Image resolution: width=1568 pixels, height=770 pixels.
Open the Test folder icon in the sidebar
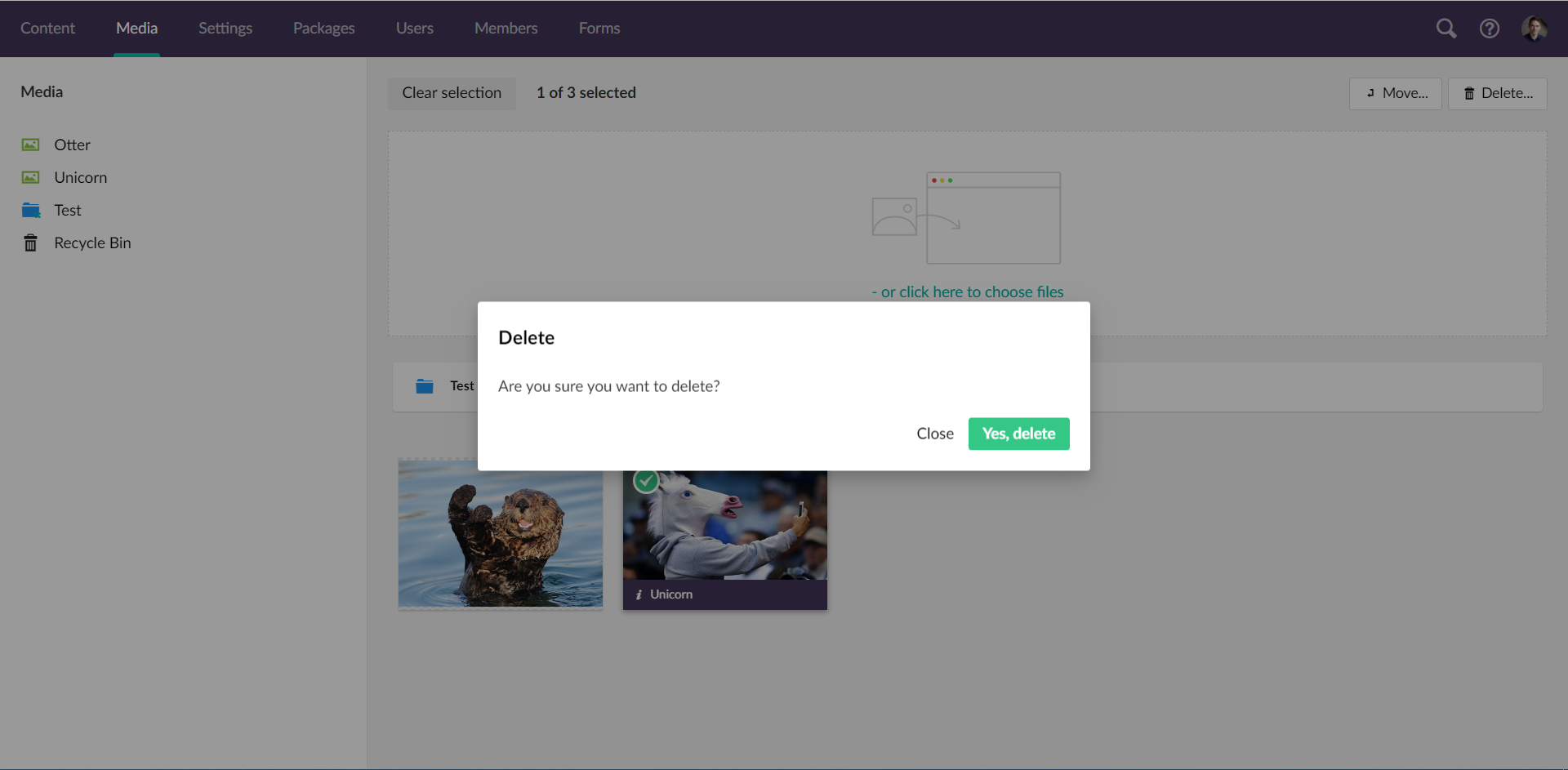point(30,209)
